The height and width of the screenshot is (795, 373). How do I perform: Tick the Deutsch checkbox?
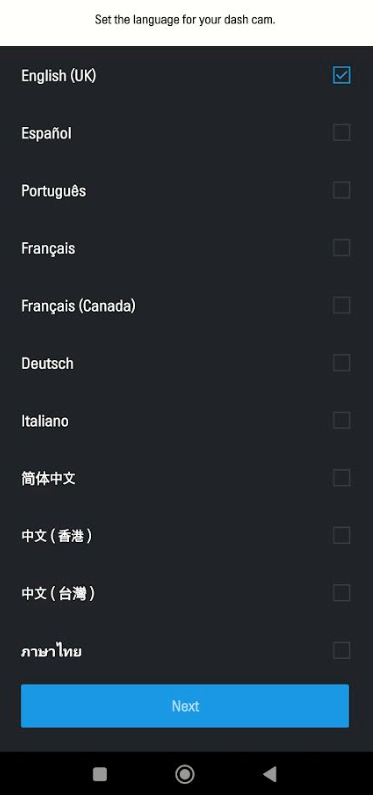342,363
